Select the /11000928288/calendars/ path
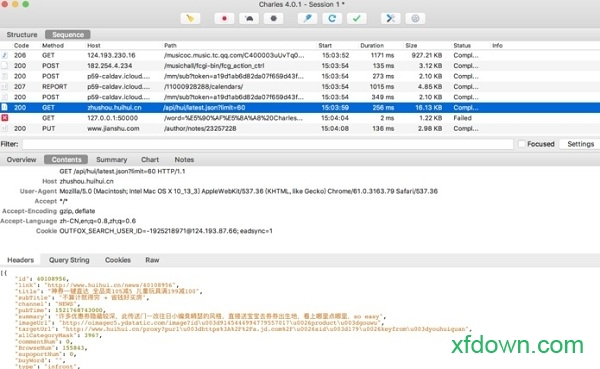Image resolution: width=600 pixels, height=369 pixels. coord(204,87)
